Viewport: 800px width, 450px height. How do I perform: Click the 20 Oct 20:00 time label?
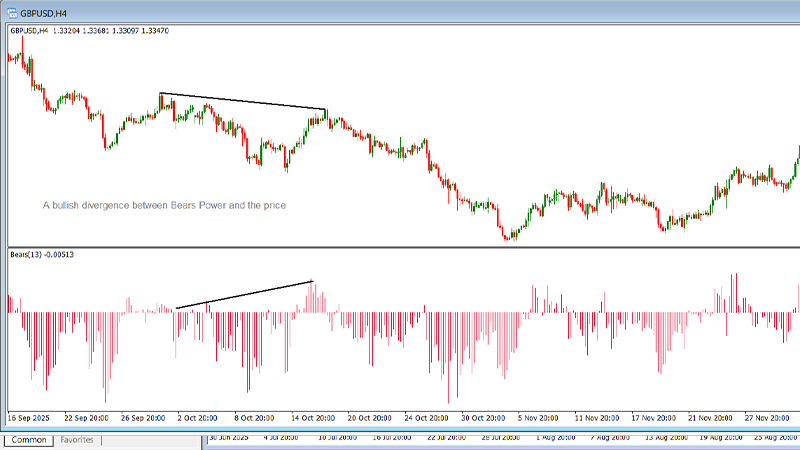point(369,418)
